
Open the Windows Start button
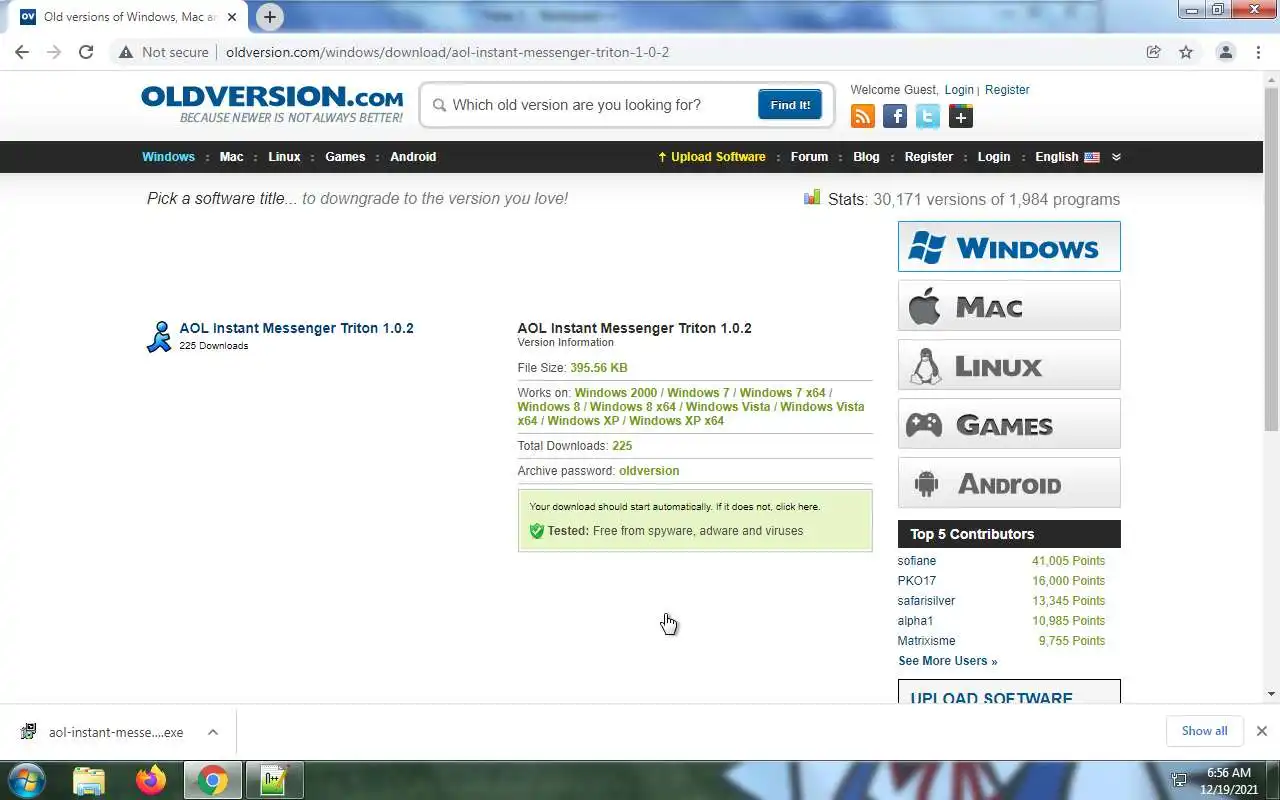tap(26, 780)
